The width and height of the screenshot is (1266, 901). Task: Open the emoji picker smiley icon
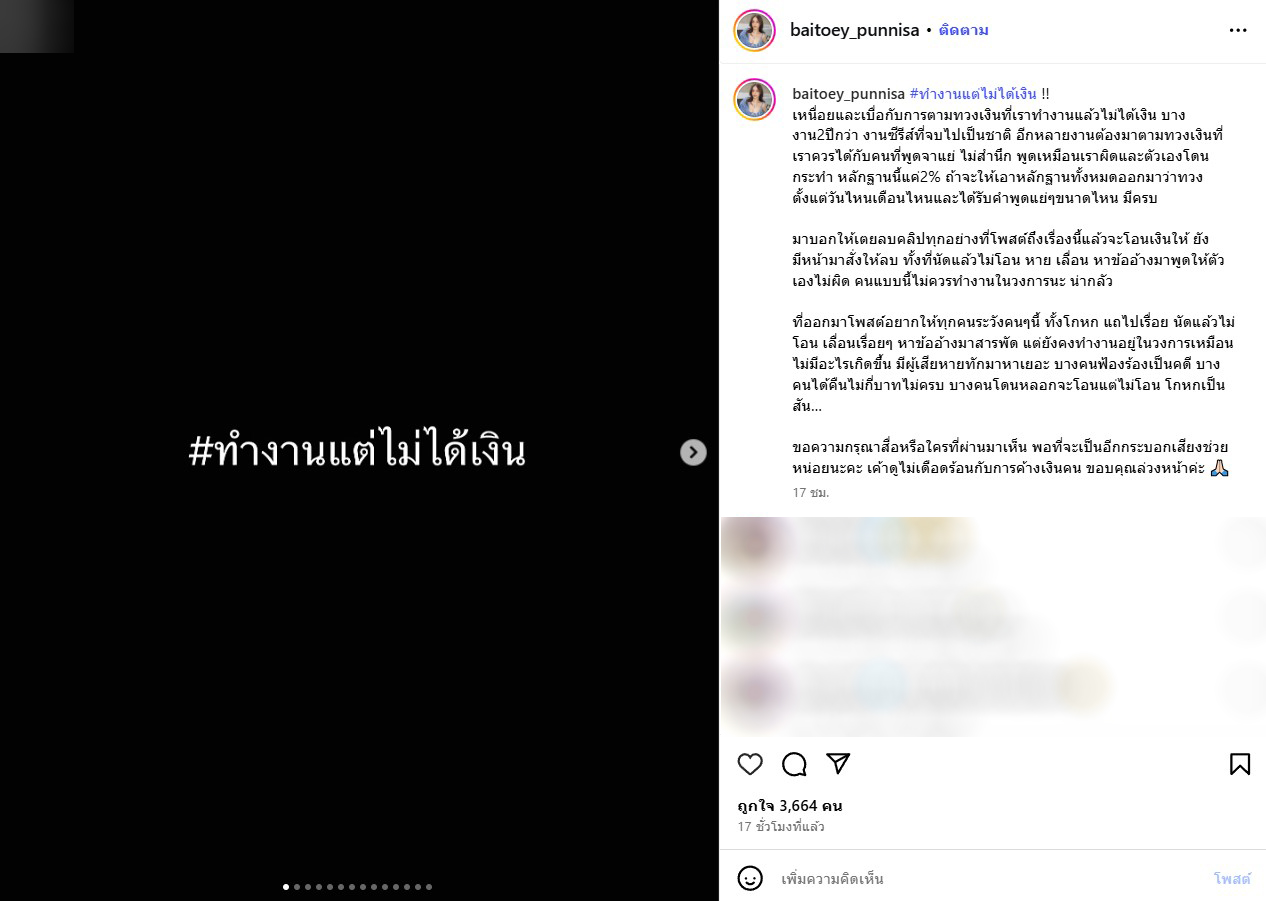tap(750, 878)
